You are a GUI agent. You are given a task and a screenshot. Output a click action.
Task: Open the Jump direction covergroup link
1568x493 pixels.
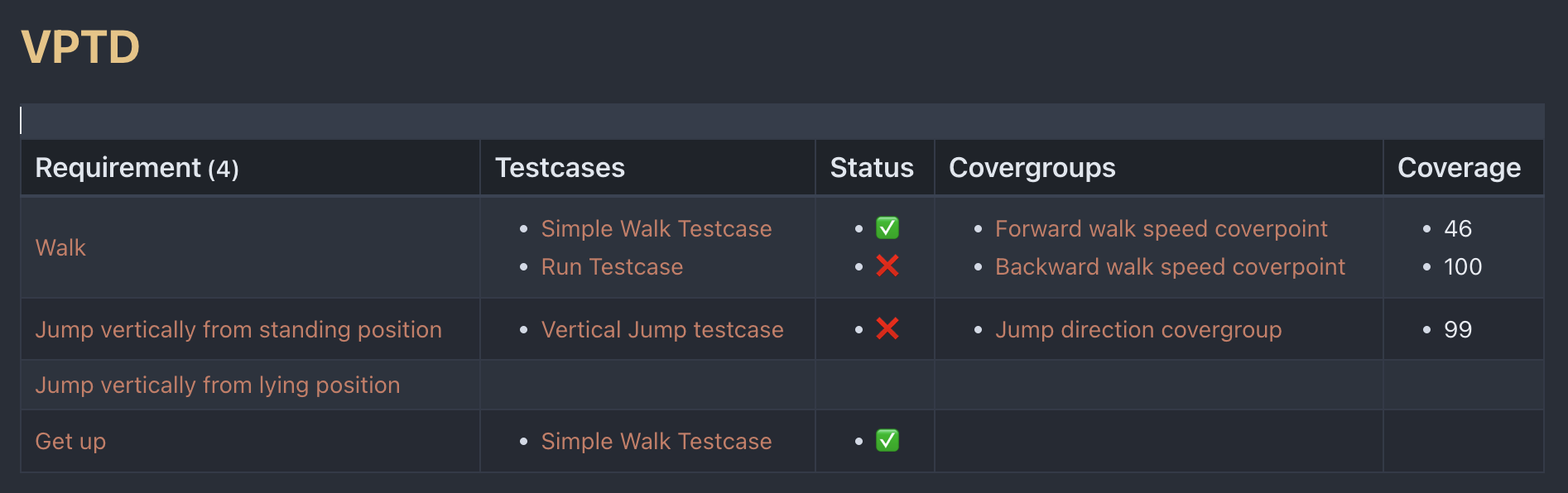click(x=1138, y=330)
